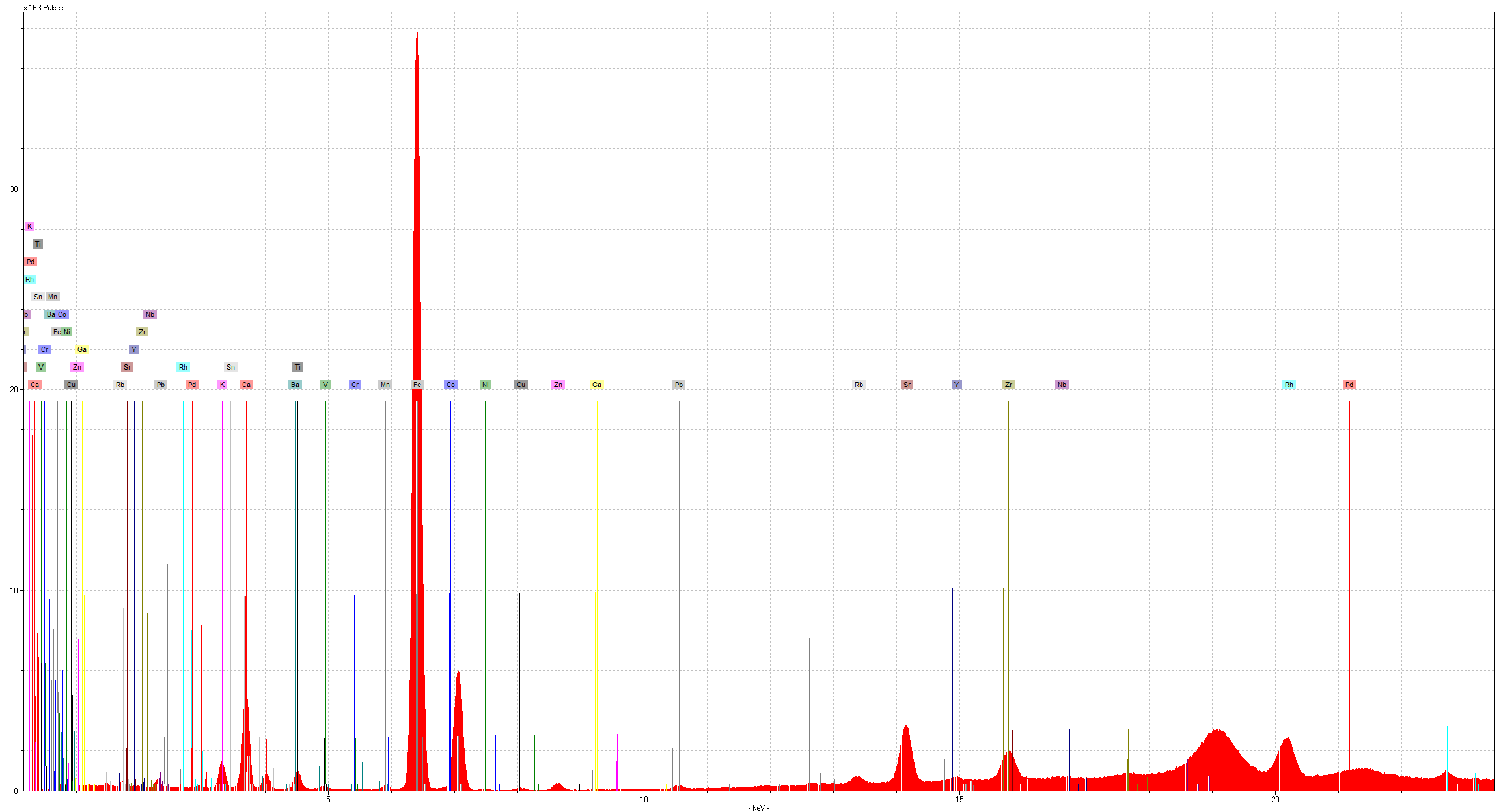The height and width of the screenshot is (812, 1501).
Task: Click the Ni label beside left-stack Fe
Action: click(x=67, y=332)
